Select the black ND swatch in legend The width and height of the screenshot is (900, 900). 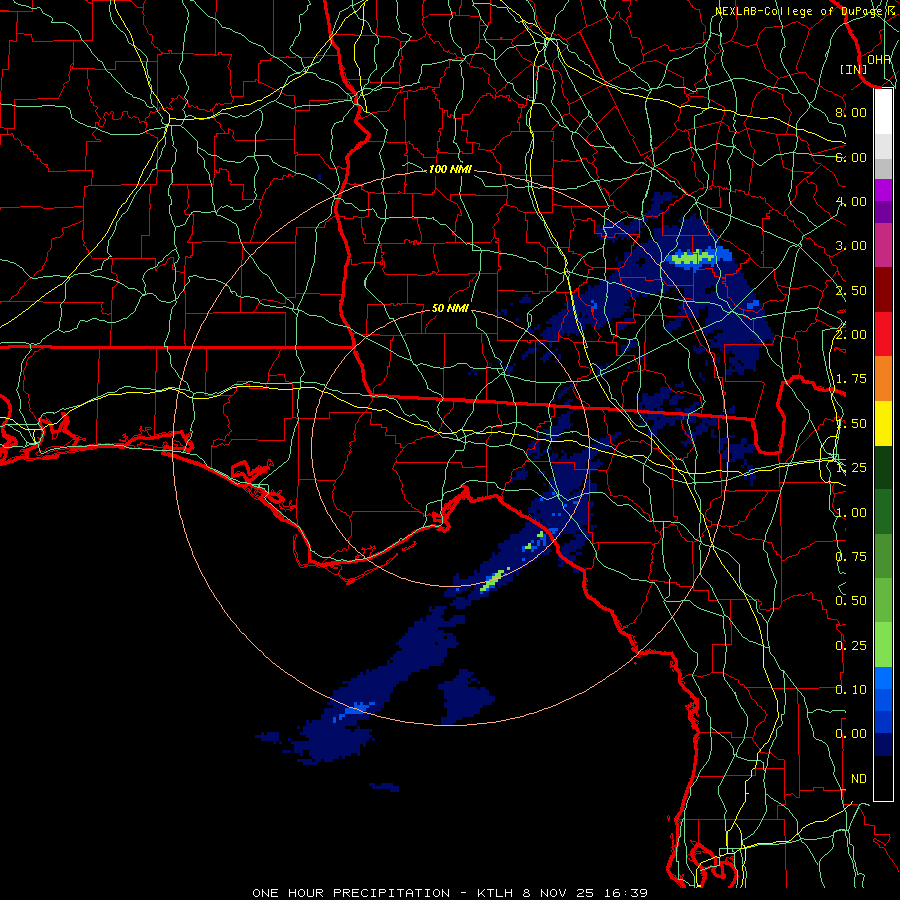click(x=883, y=778)
